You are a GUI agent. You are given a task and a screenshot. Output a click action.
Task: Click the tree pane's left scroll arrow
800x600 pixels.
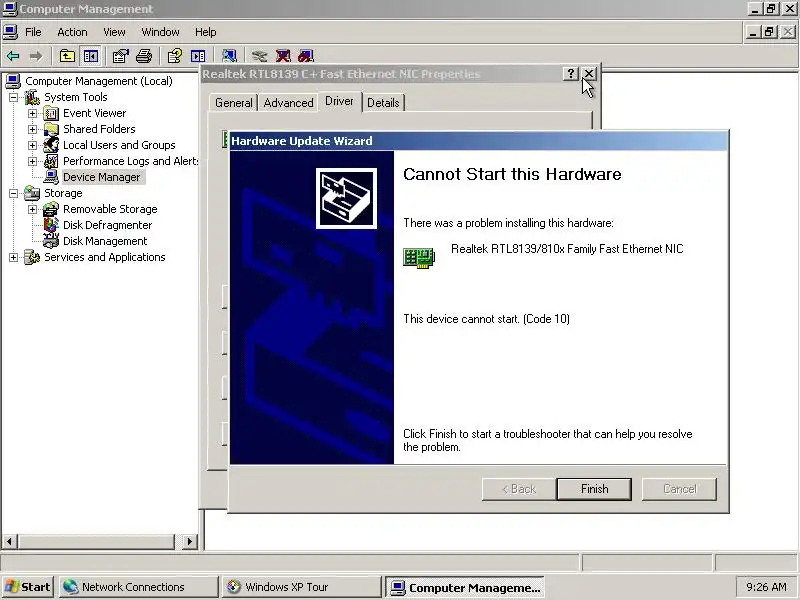(10, 541)
